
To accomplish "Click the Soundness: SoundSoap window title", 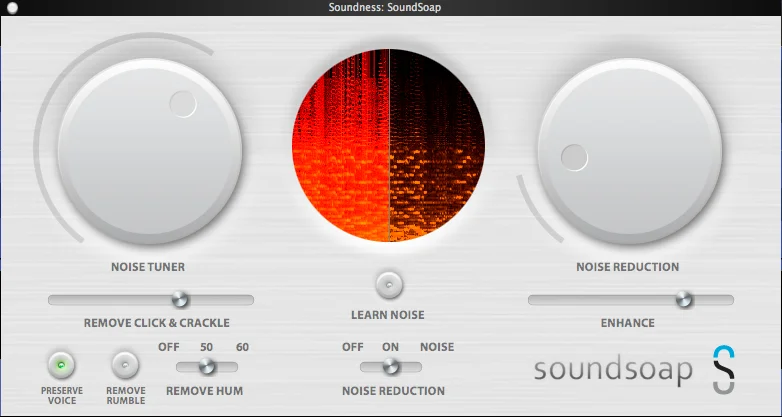I will 385,7.
